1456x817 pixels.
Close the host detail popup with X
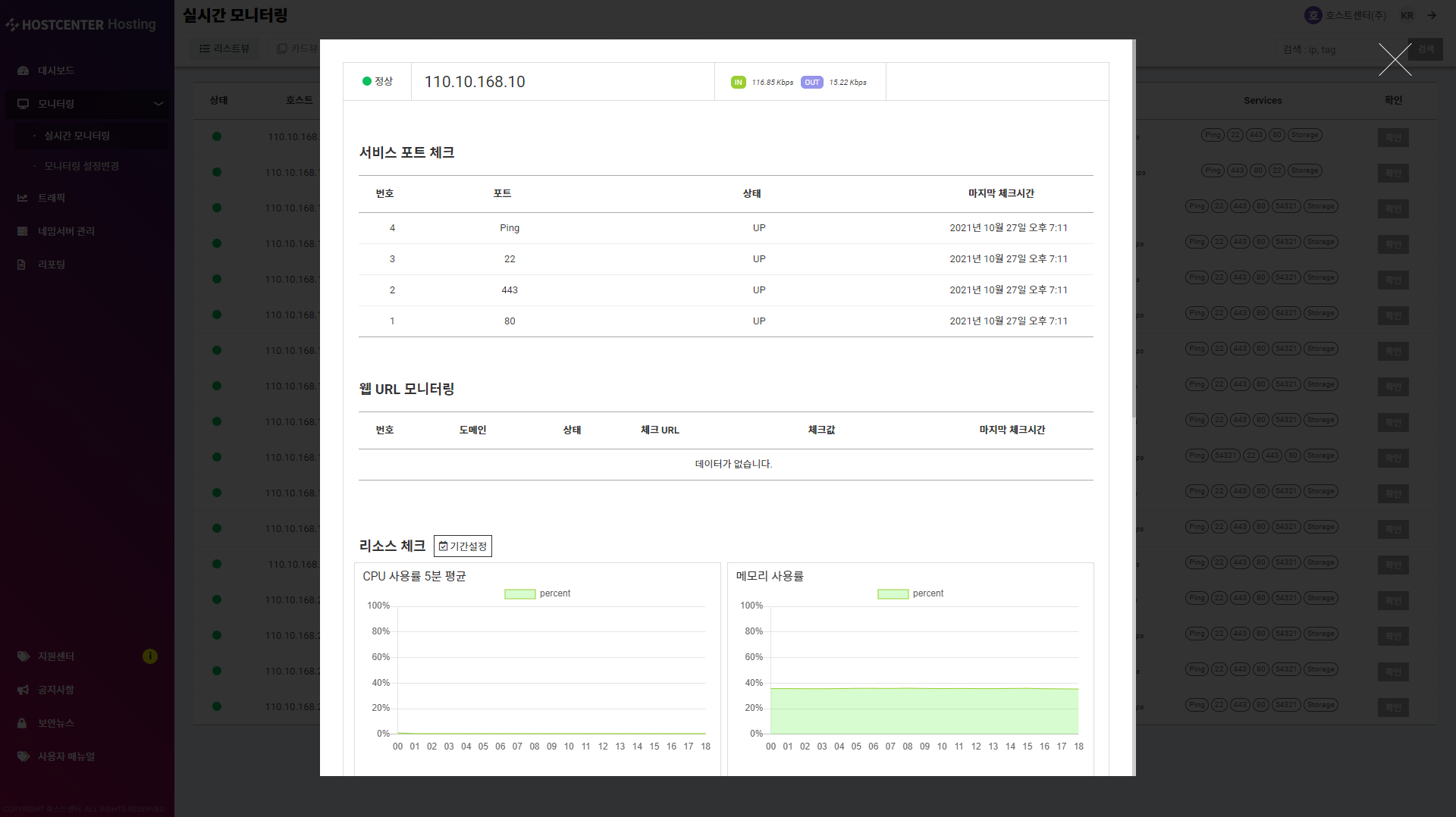[x=1395, y=60]
